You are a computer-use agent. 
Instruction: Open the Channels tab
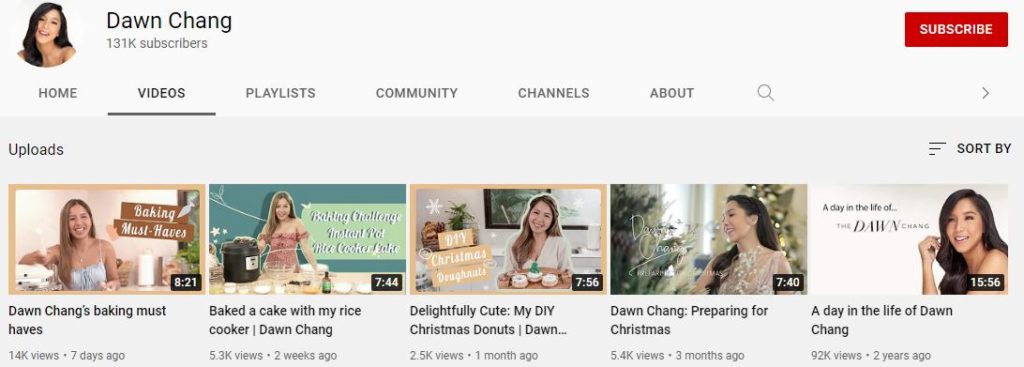553,93
